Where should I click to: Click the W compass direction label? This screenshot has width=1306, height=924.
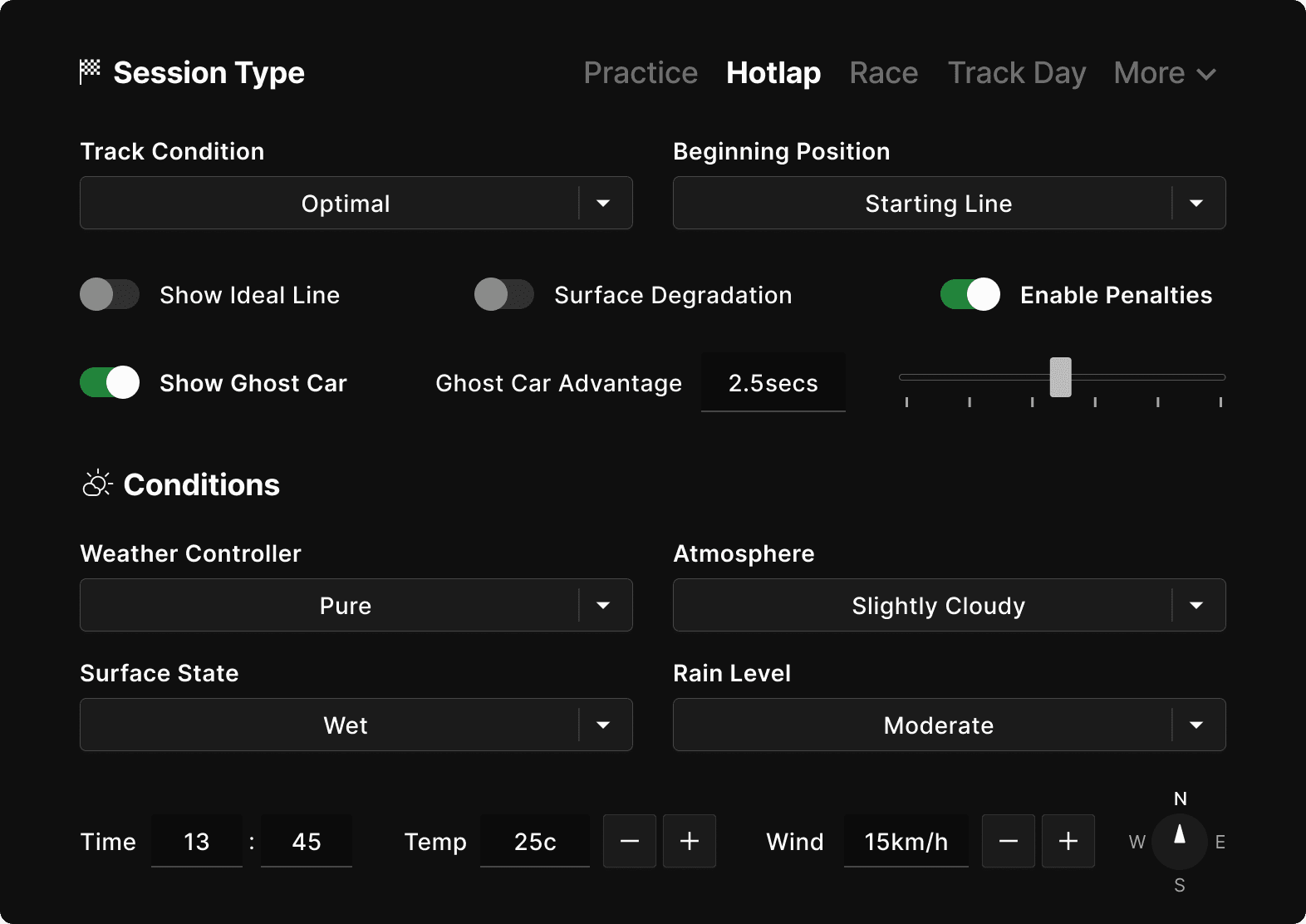(1137, 842)
